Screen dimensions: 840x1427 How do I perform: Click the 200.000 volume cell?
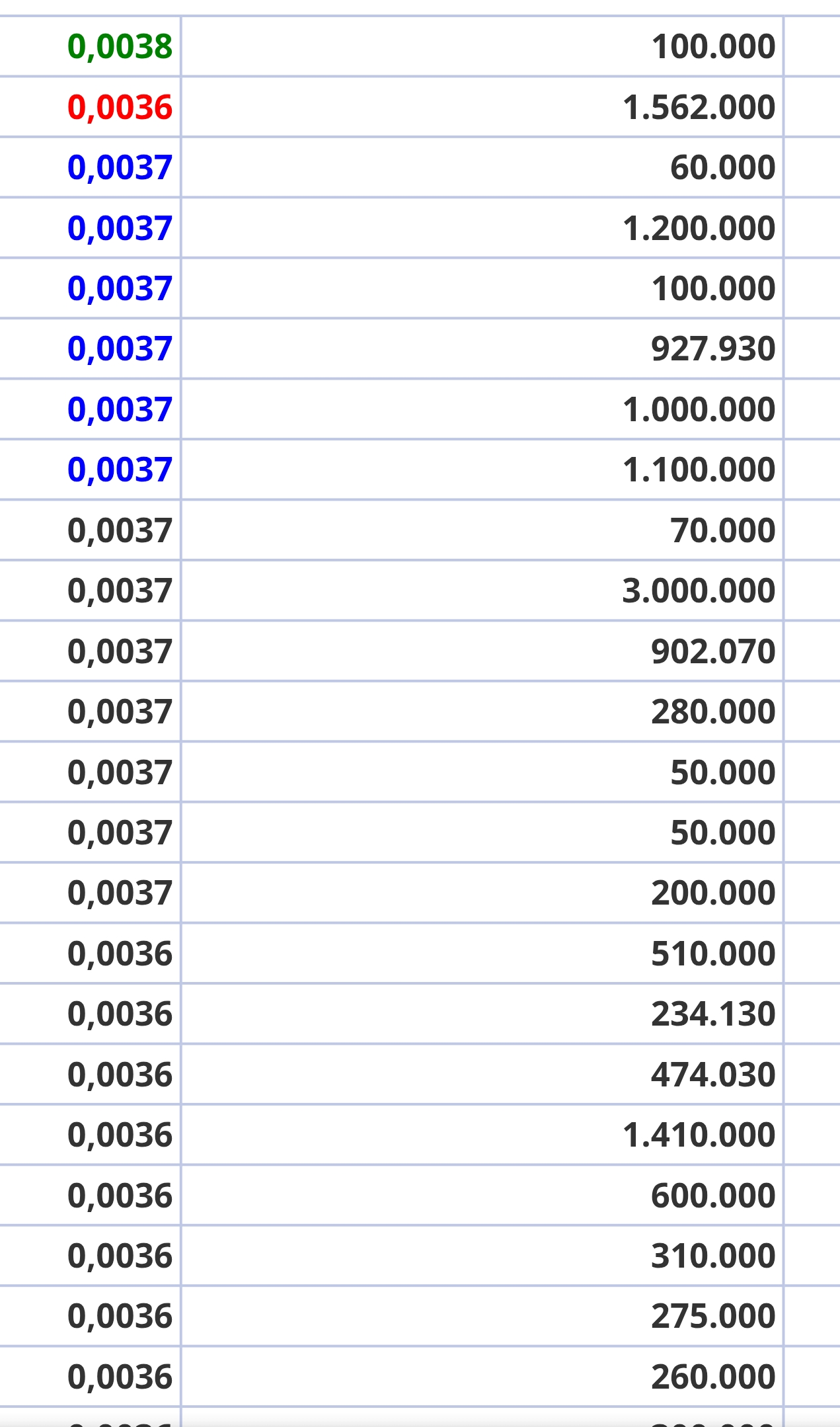[482, 893]
